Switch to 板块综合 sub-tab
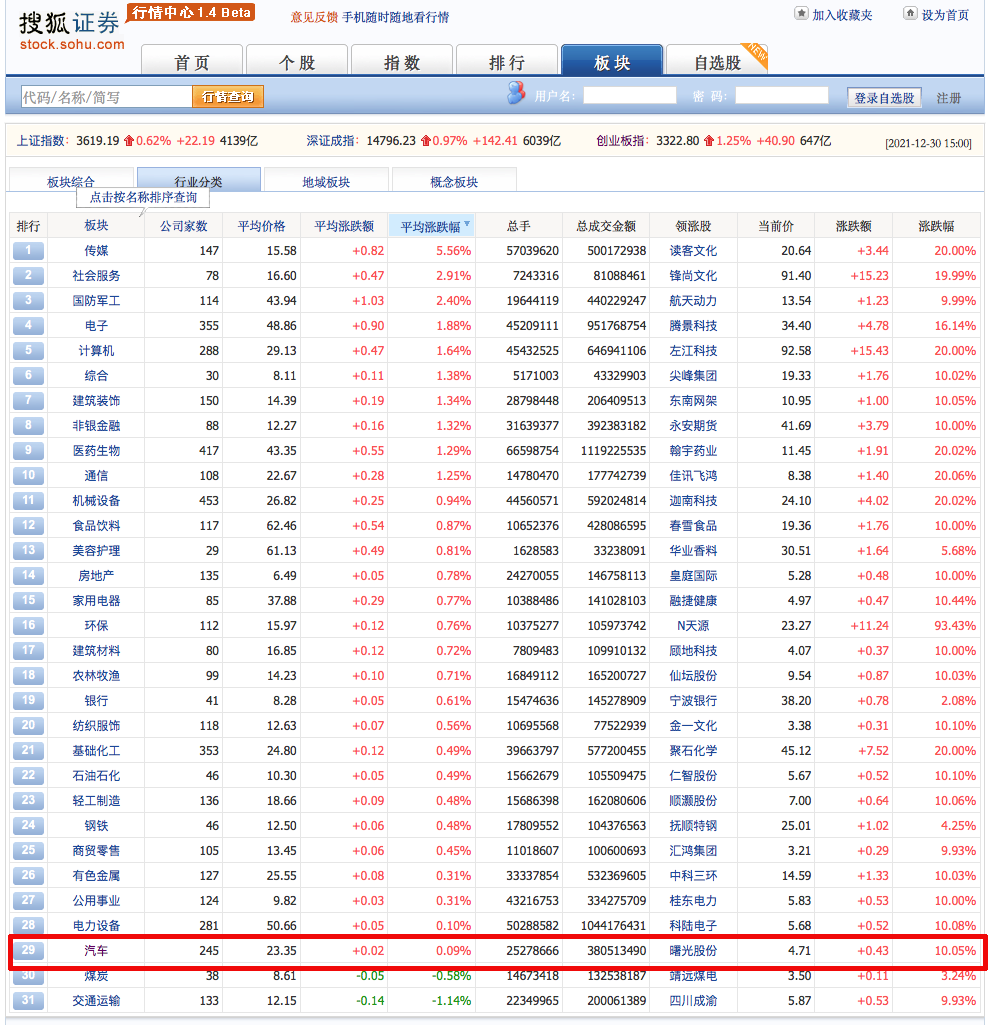 [x=71, y=181]
